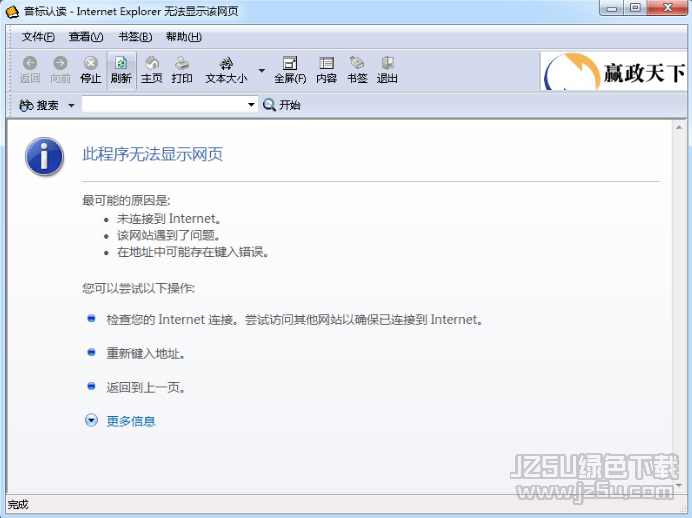692x518 pixels.
Task: Click the 此程序无法显示网页 heading
Action: (153, 154)
